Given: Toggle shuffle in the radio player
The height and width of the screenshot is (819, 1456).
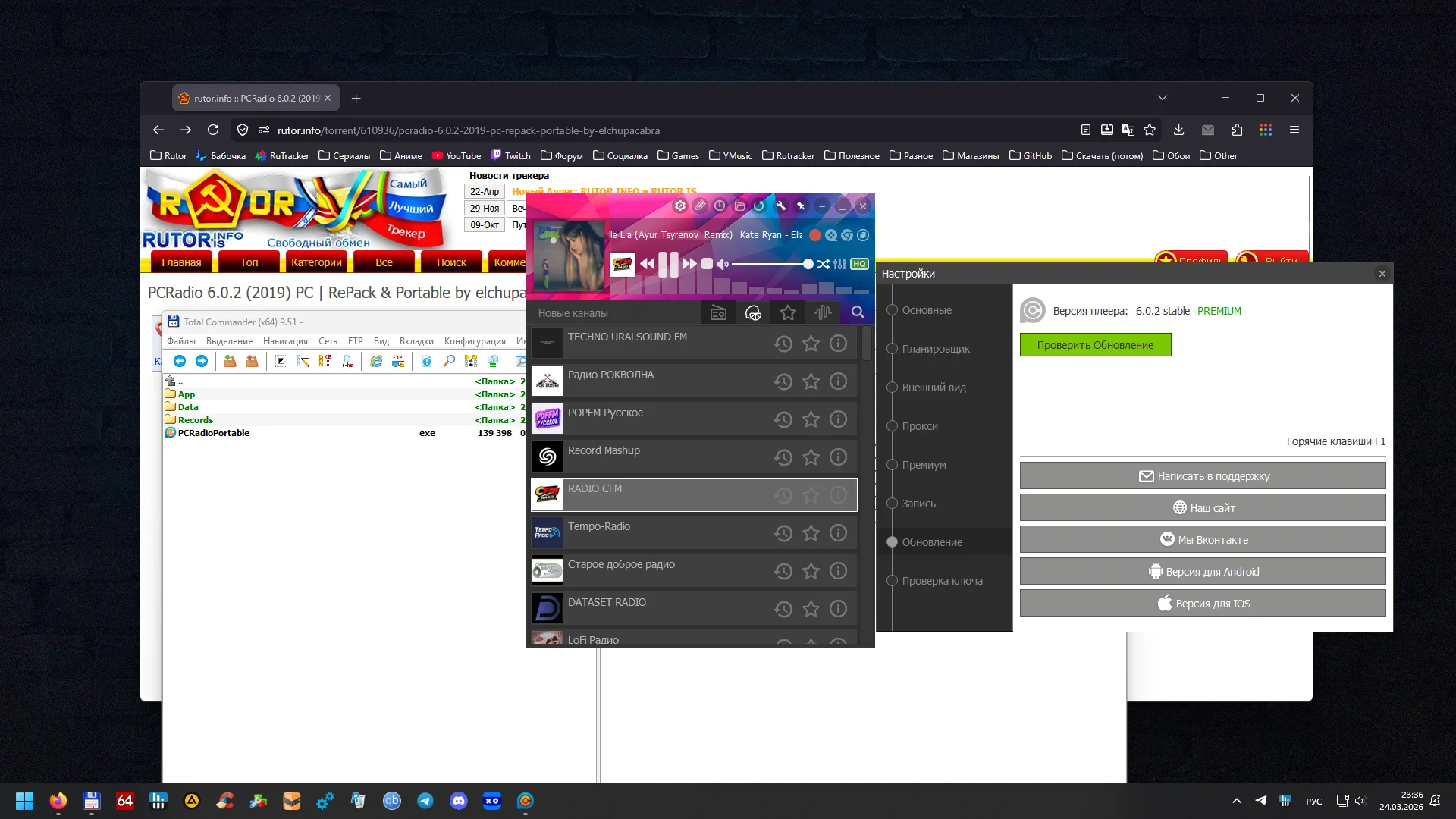Looking at the screenshot, I should (x=823, y=264).
